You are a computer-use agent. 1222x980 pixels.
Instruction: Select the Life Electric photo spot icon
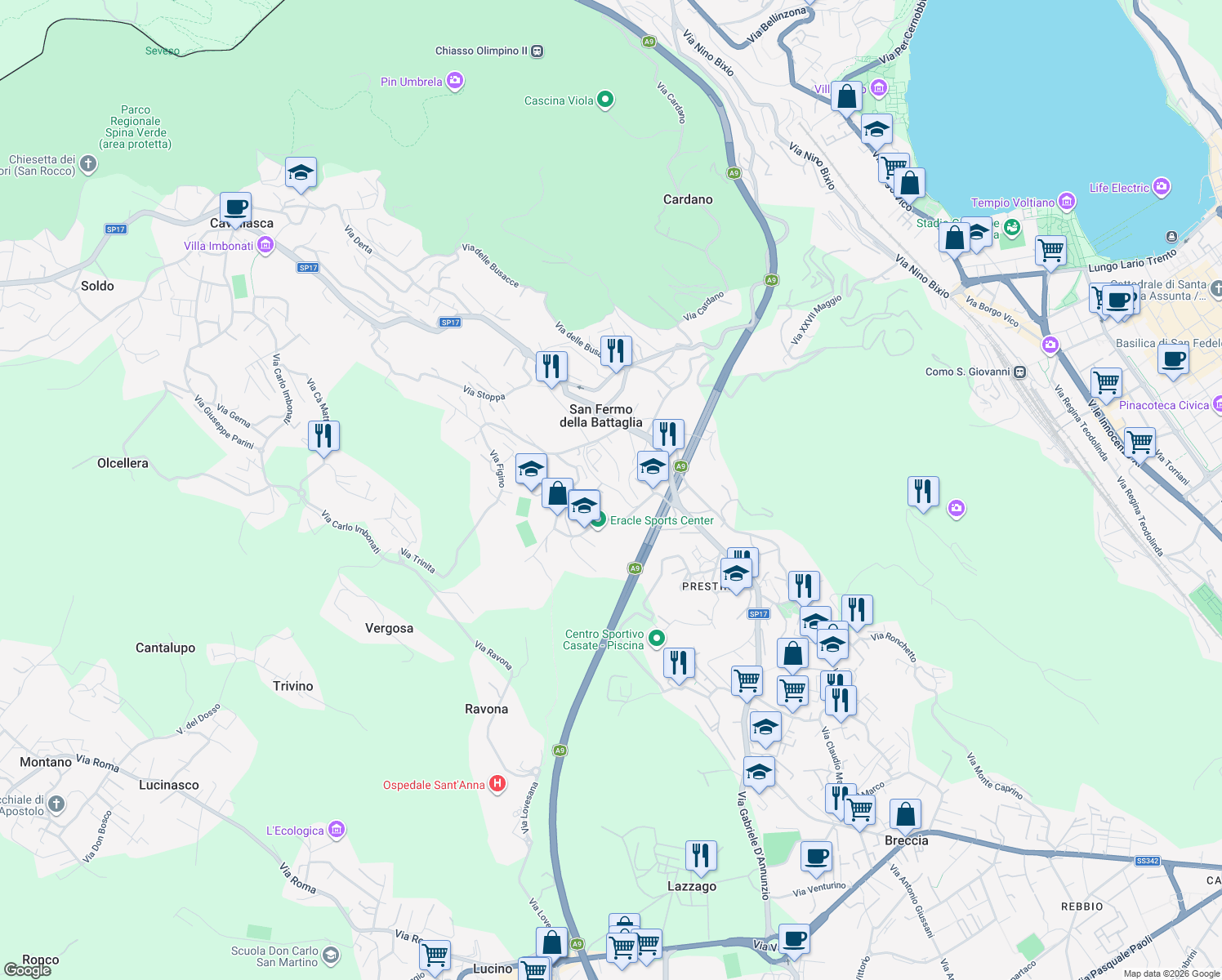1161,186
